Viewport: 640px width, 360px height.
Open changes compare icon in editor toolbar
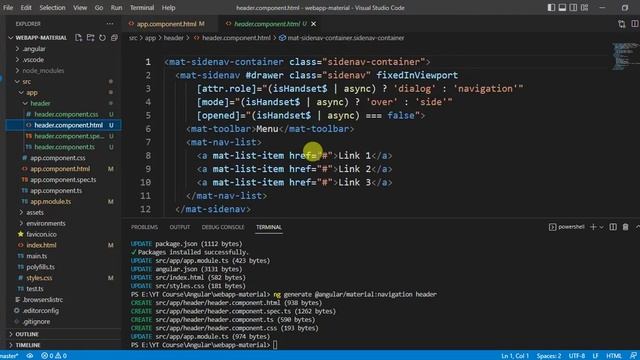coord(621,24)
